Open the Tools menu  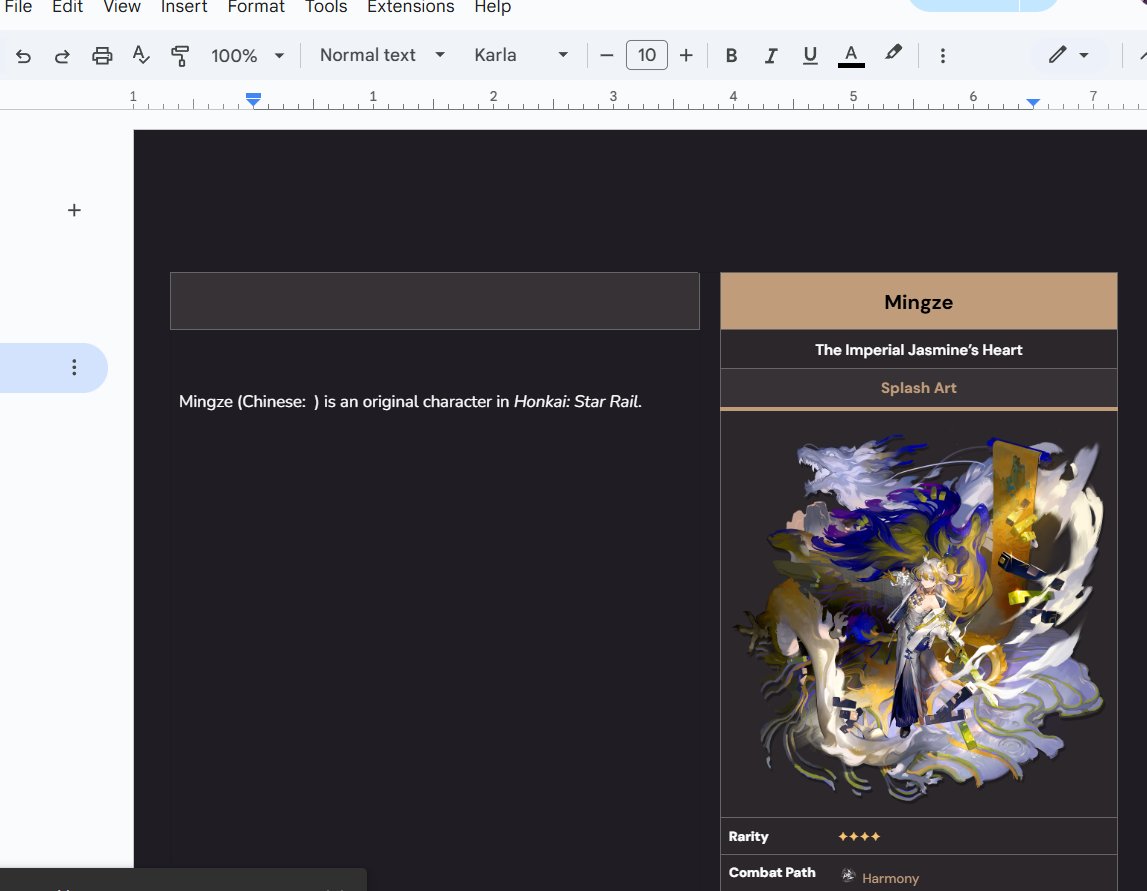326,7
